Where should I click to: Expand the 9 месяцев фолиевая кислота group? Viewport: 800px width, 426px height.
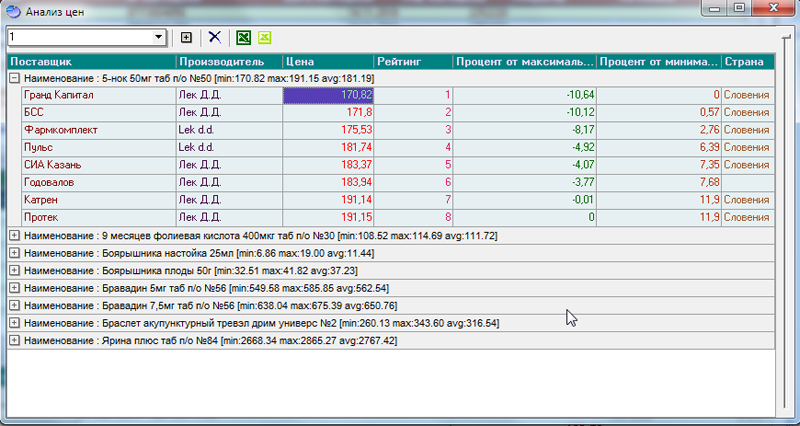coord(14,236)
